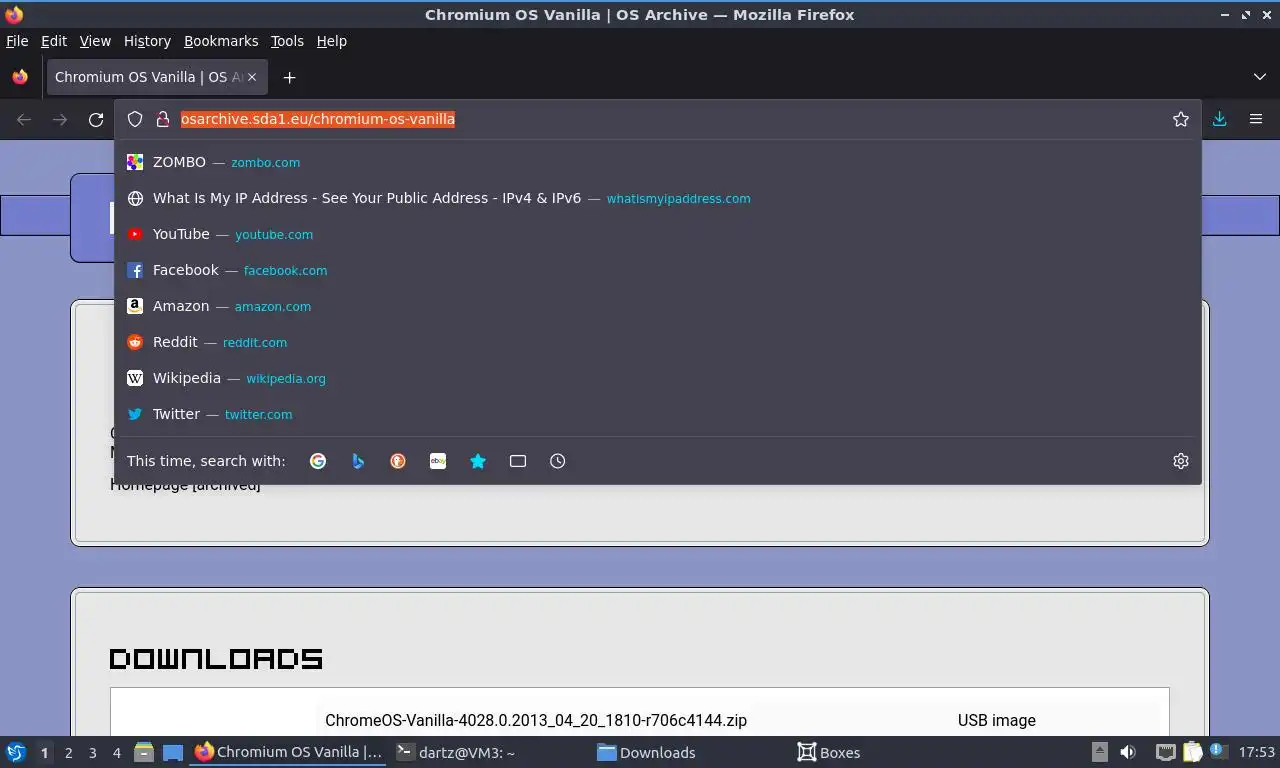
Task: Click the taskbar clock showing 17:53
Action: 1257,752
